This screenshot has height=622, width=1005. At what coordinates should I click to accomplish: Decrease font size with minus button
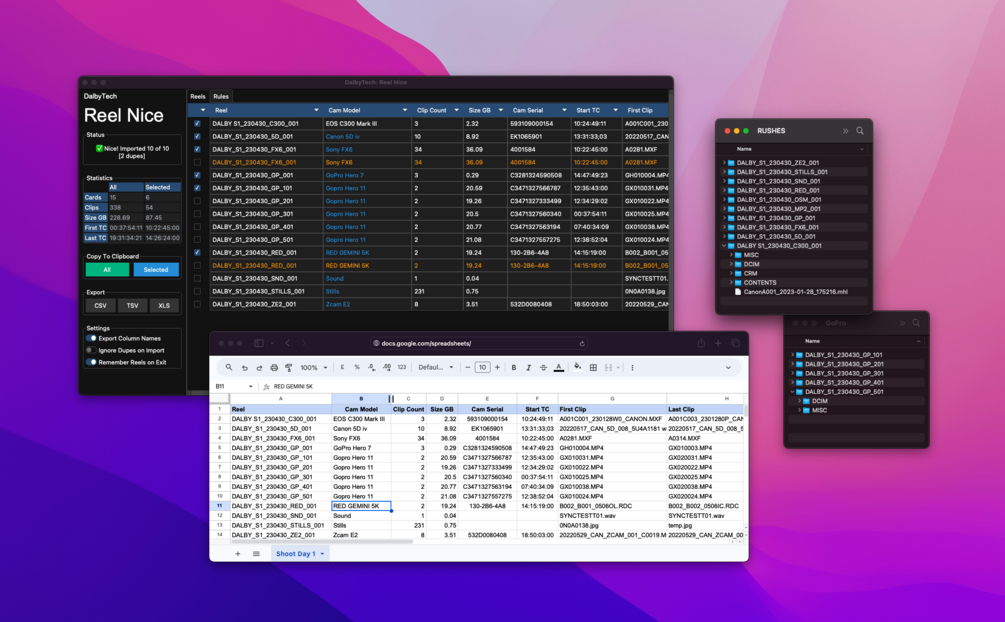click(x=468, y=367)
